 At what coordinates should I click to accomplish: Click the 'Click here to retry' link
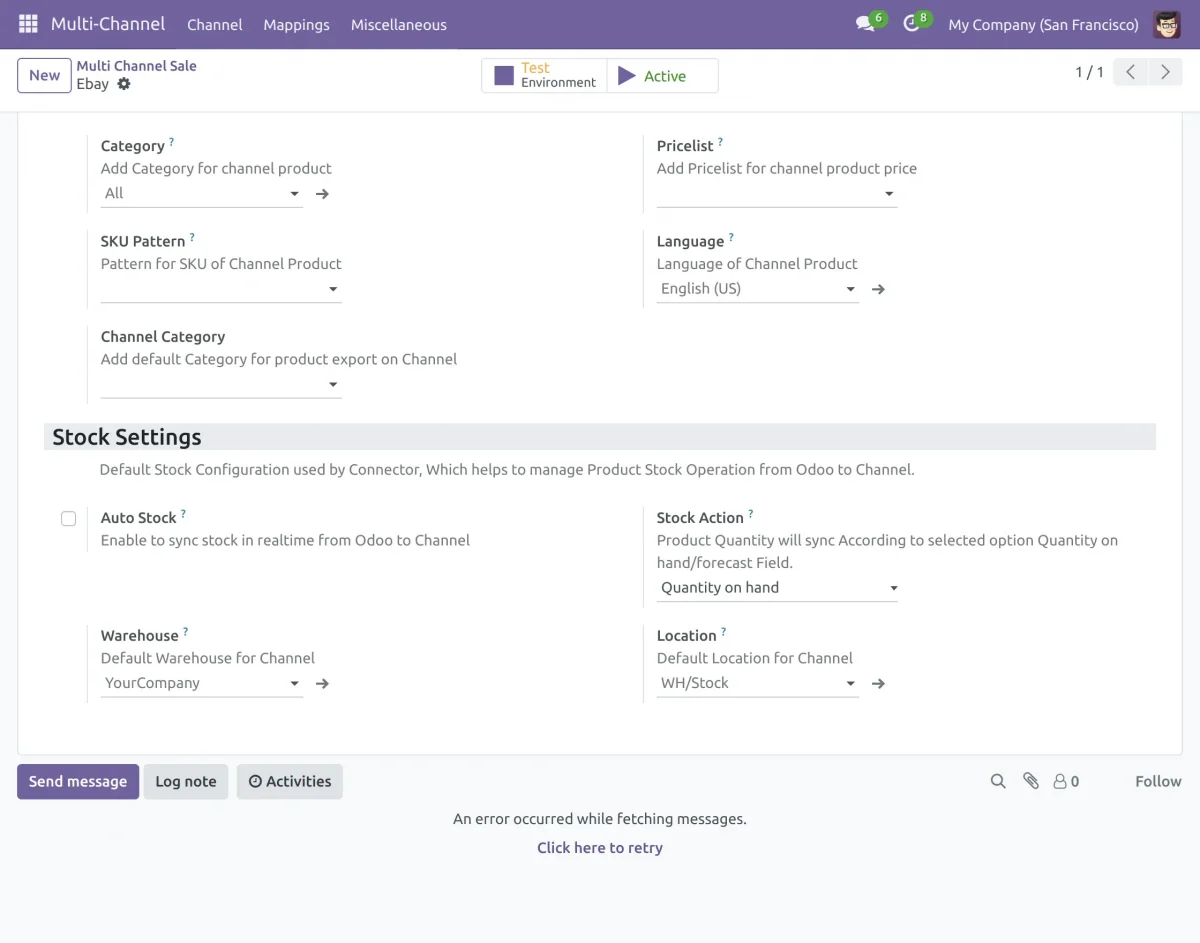click(x=600, y=848)
